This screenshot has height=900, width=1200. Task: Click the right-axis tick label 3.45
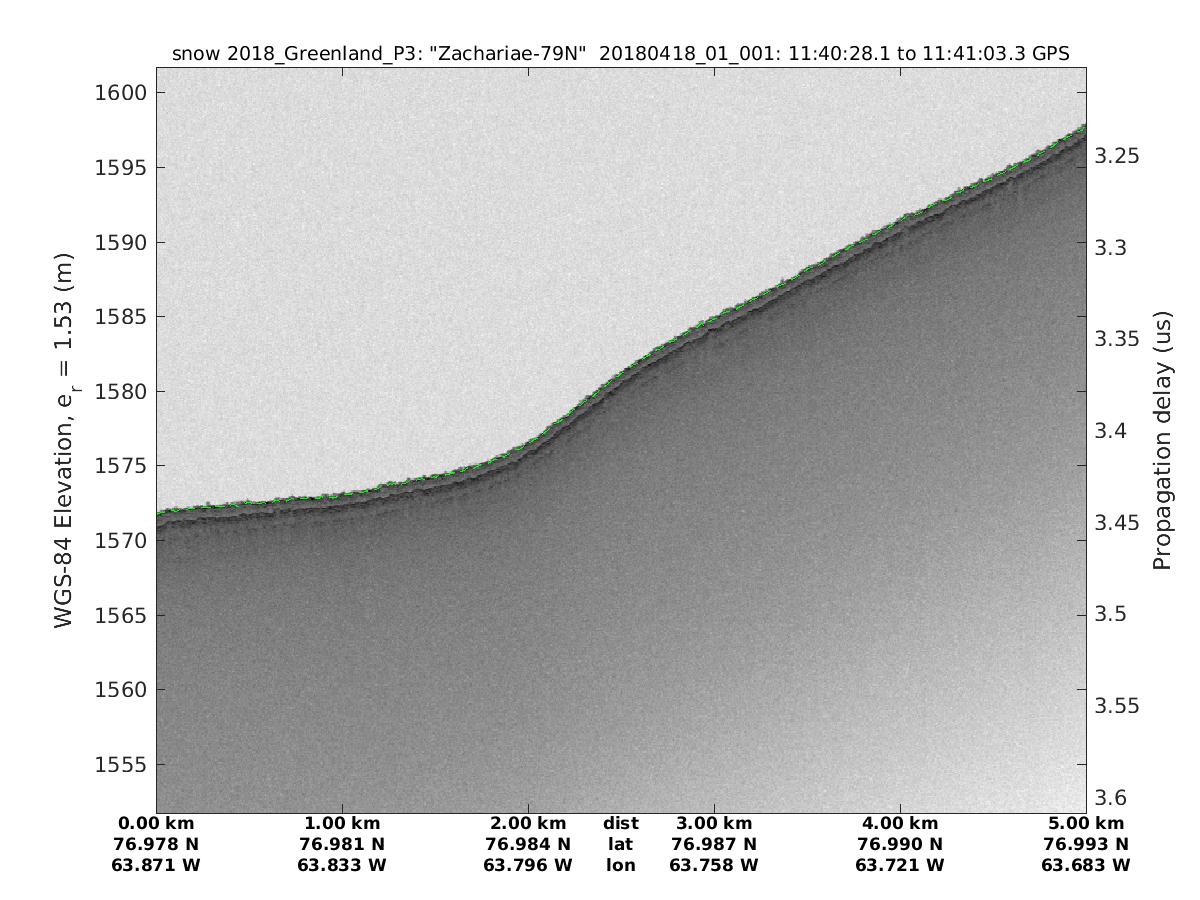point(1116,523)
